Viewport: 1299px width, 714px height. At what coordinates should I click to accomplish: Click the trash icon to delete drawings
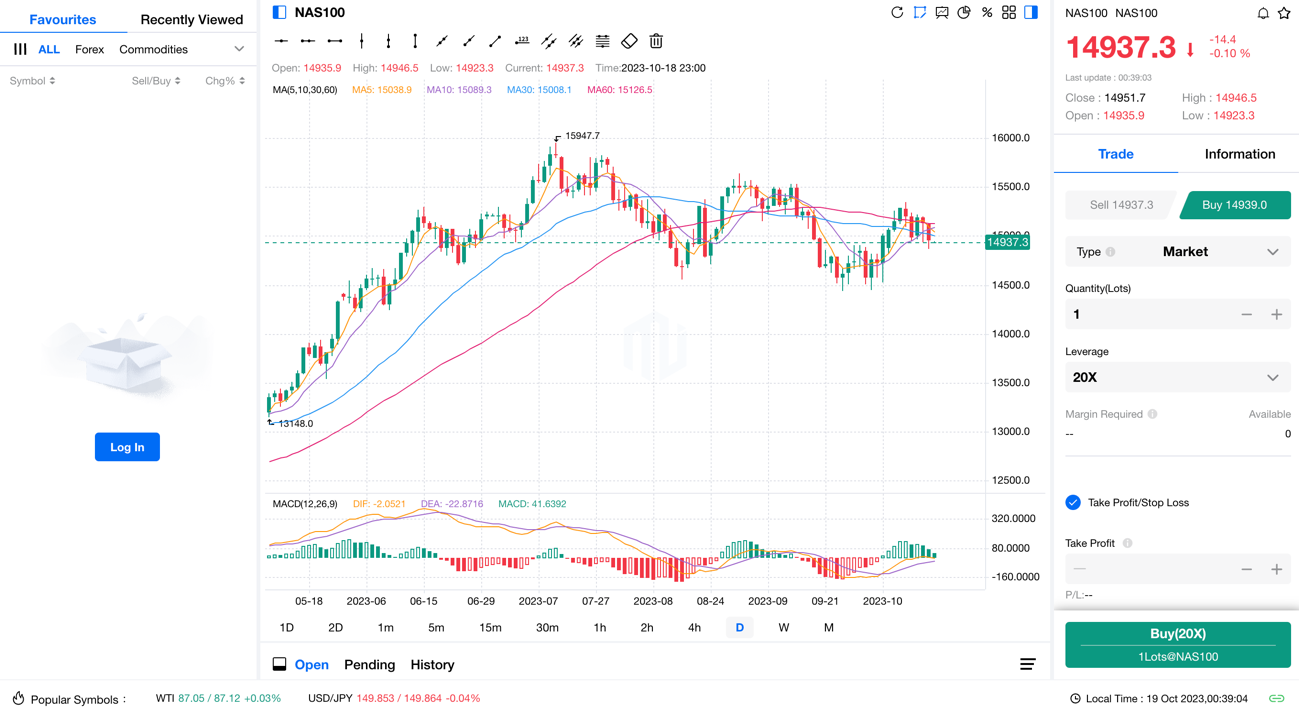(656, 41)
